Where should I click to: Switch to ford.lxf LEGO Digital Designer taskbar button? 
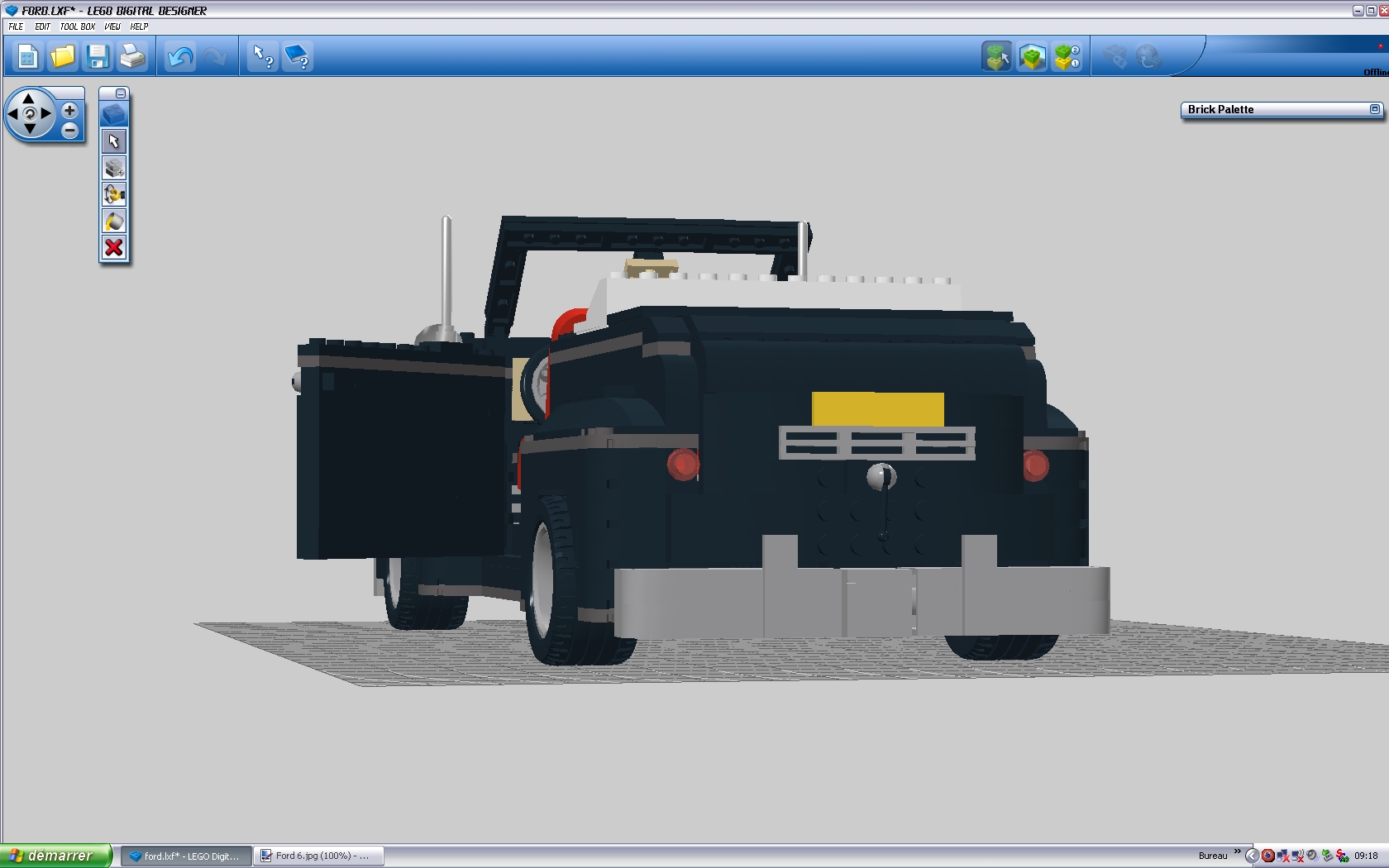pyautogui.click(x=185, y=856)
